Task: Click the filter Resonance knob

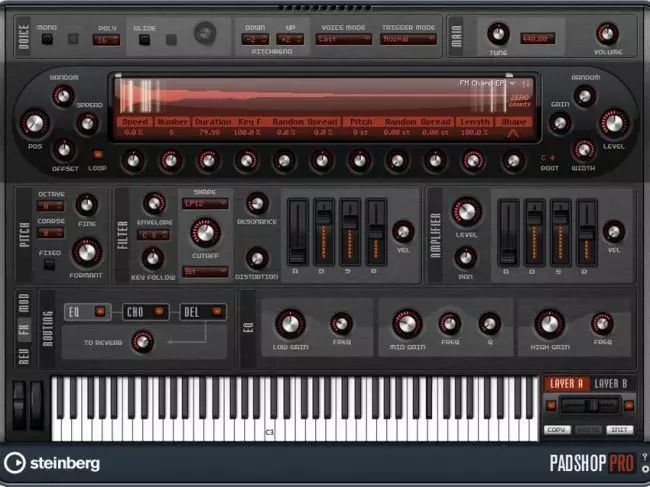Action: [257, 203]
